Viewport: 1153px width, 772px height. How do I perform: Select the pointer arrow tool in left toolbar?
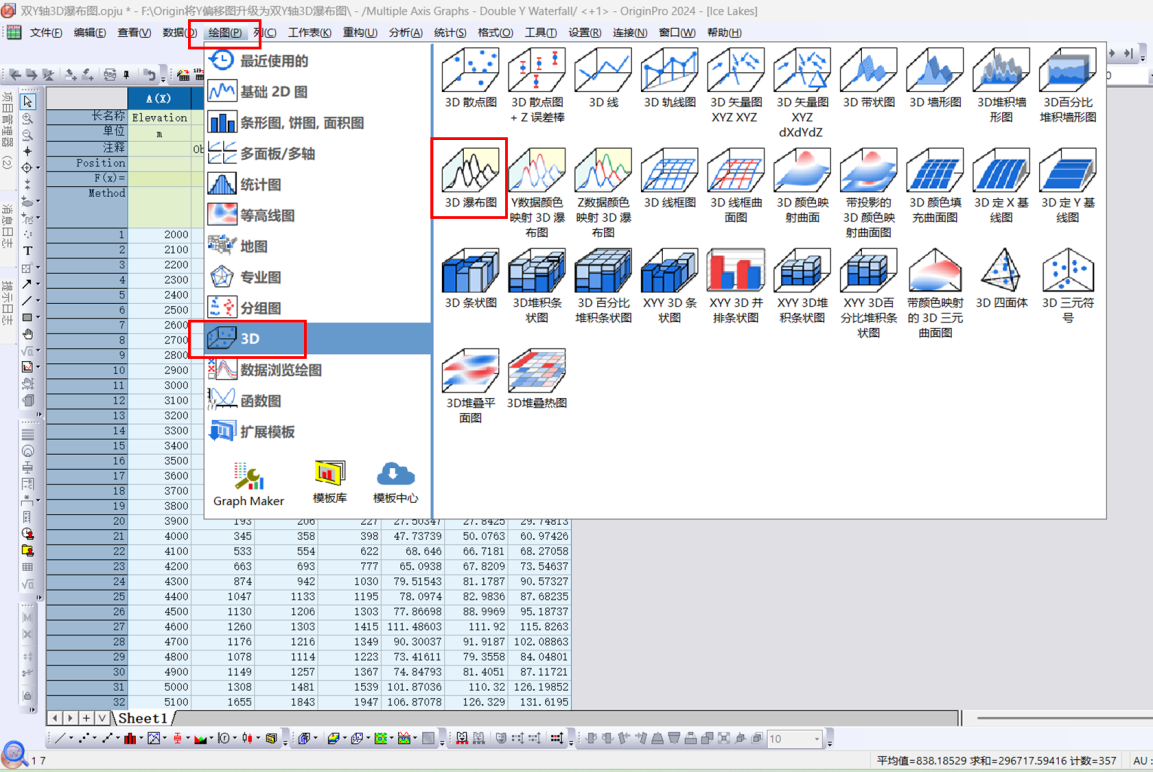pyautogui.click(x=28, y=102)
